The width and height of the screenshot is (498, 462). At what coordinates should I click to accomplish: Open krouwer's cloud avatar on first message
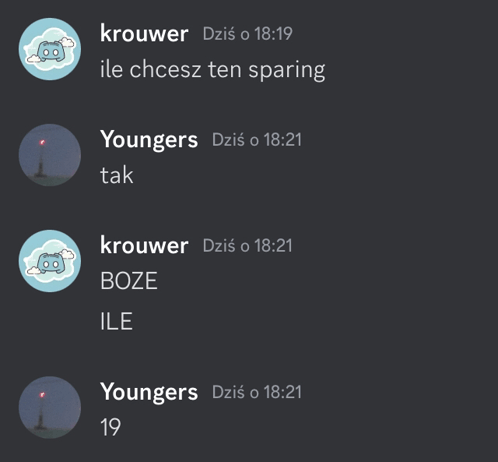click(x=50, y=49)
